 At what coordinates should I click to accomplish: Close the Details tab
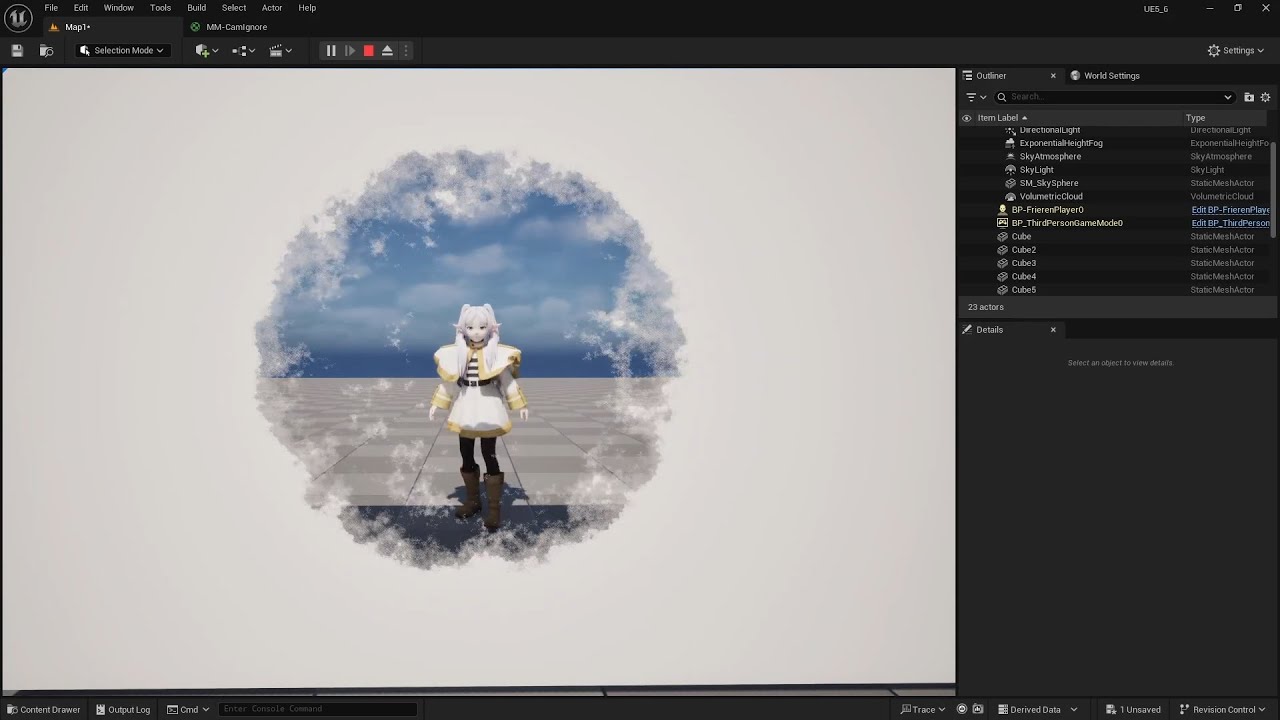[1053, 330]
